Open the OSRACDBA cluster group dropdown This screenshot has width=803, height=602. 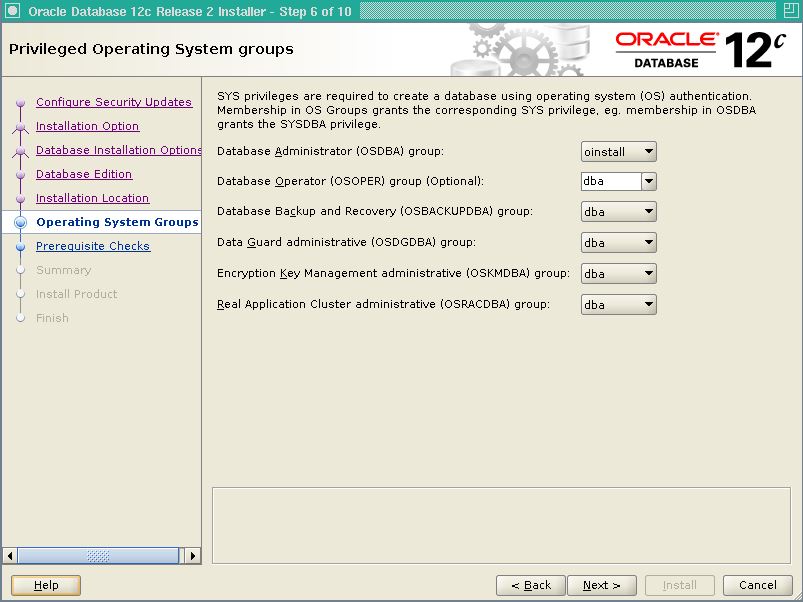[x=618, y=305]
